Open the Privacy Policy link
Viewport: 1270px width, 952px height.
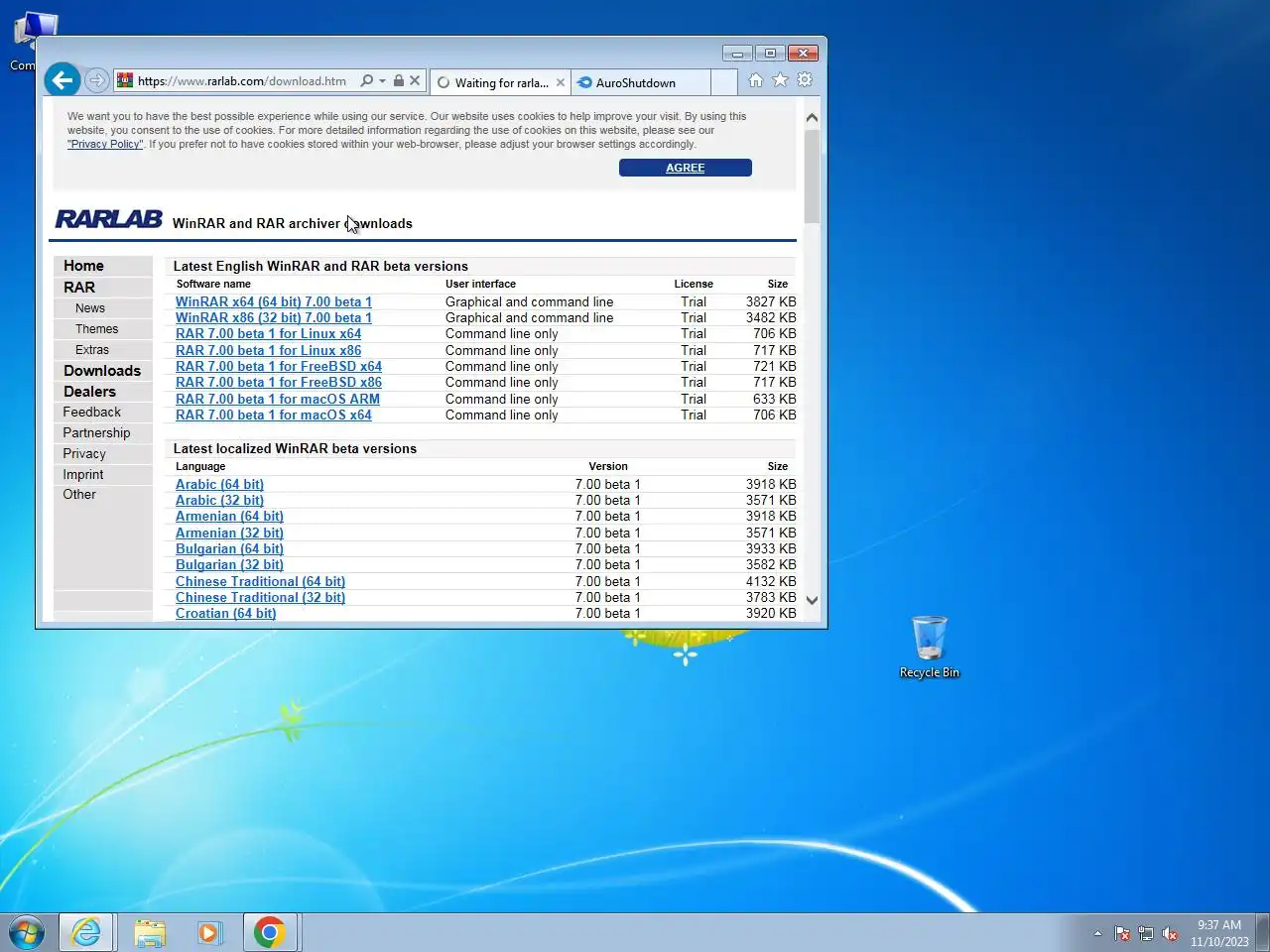[105, 144]
